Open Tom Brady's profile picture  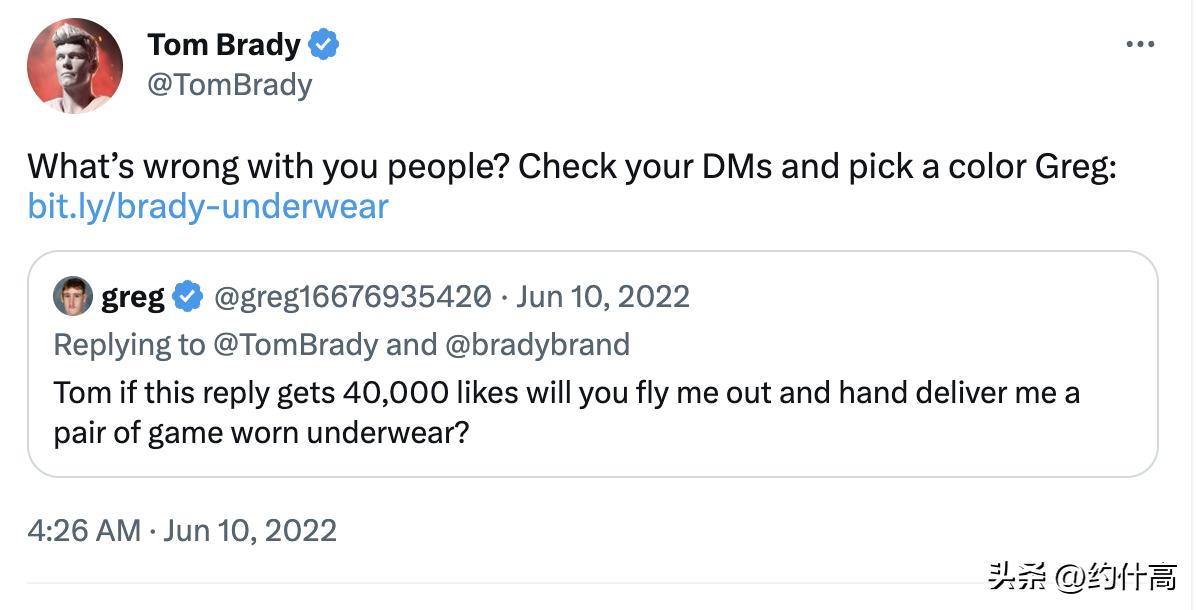click(75, 65)
